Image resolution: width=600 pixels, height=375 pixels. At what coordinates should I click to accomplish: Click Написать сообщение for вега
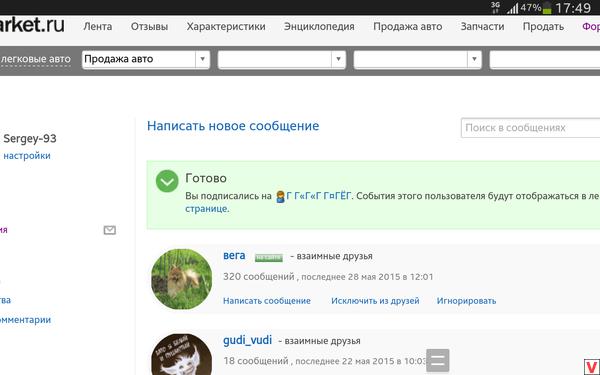[267, 301]
